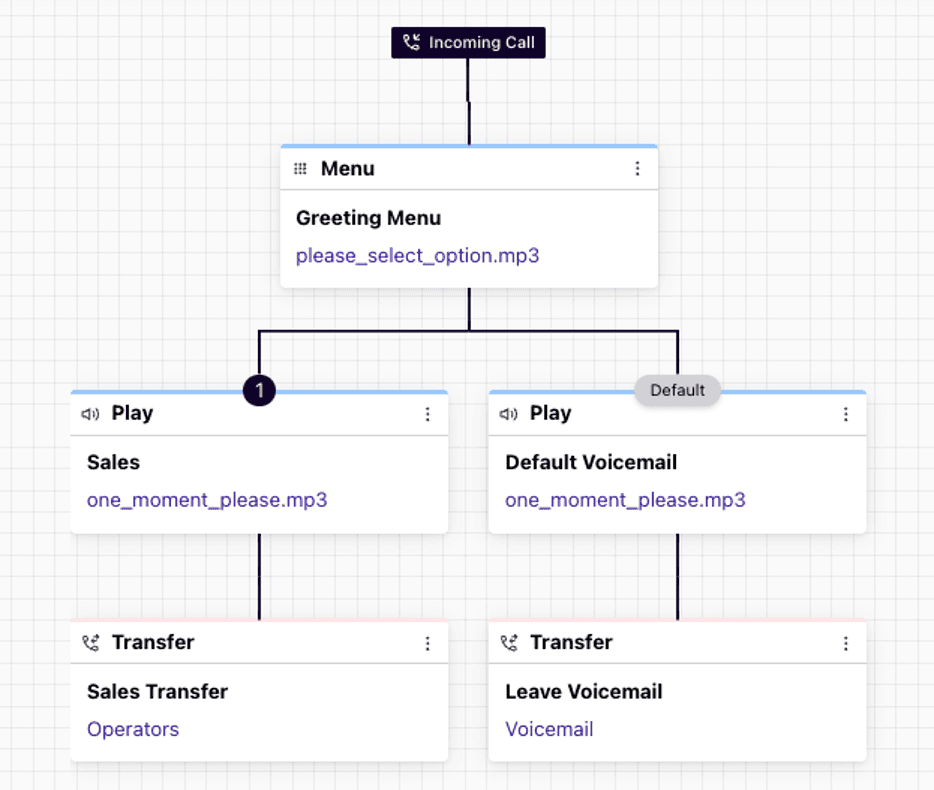Click the speaker icon on Sales Play node
This screenshot has height=790, width=934.
[x=91, y=414]
